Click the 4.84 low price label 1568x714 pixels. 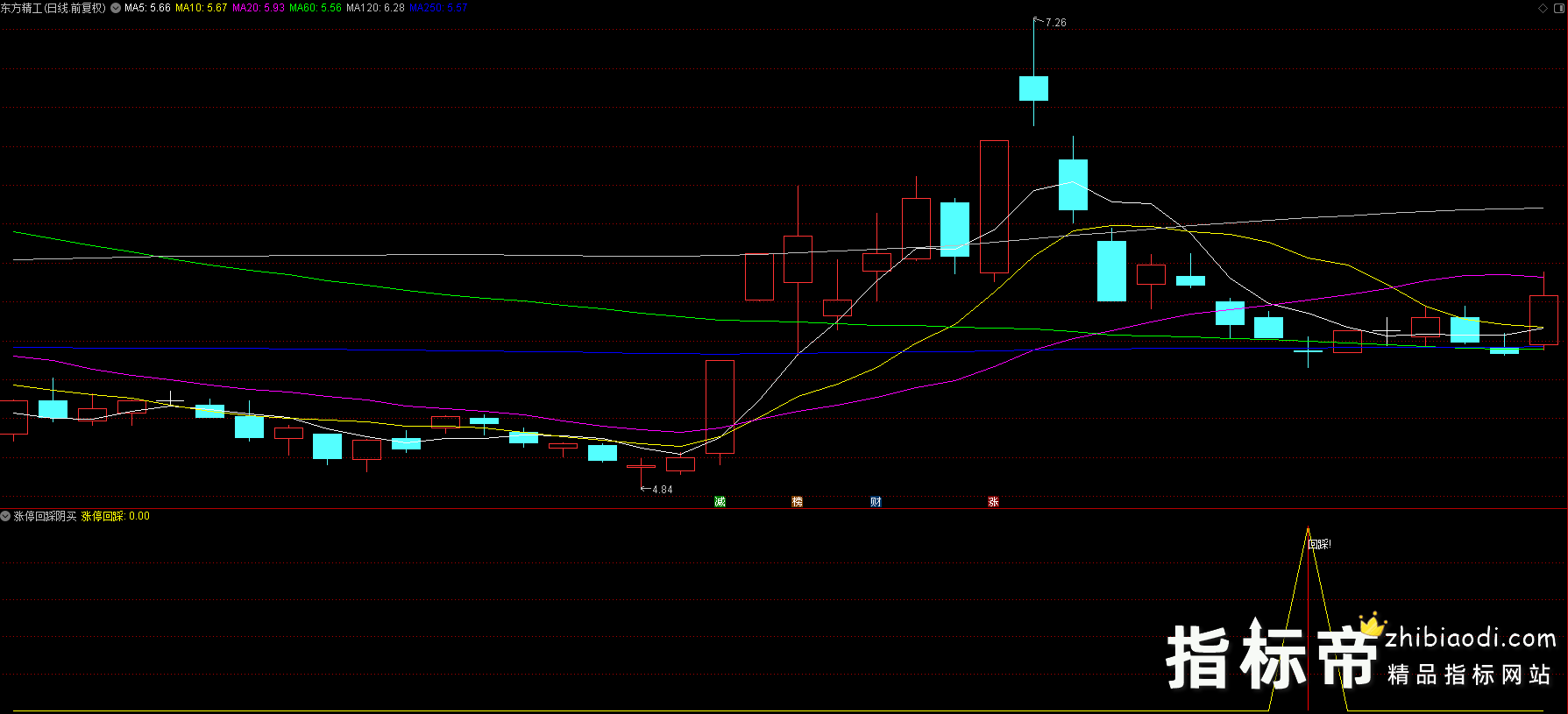pyautogui.click(x=663, y=490)
